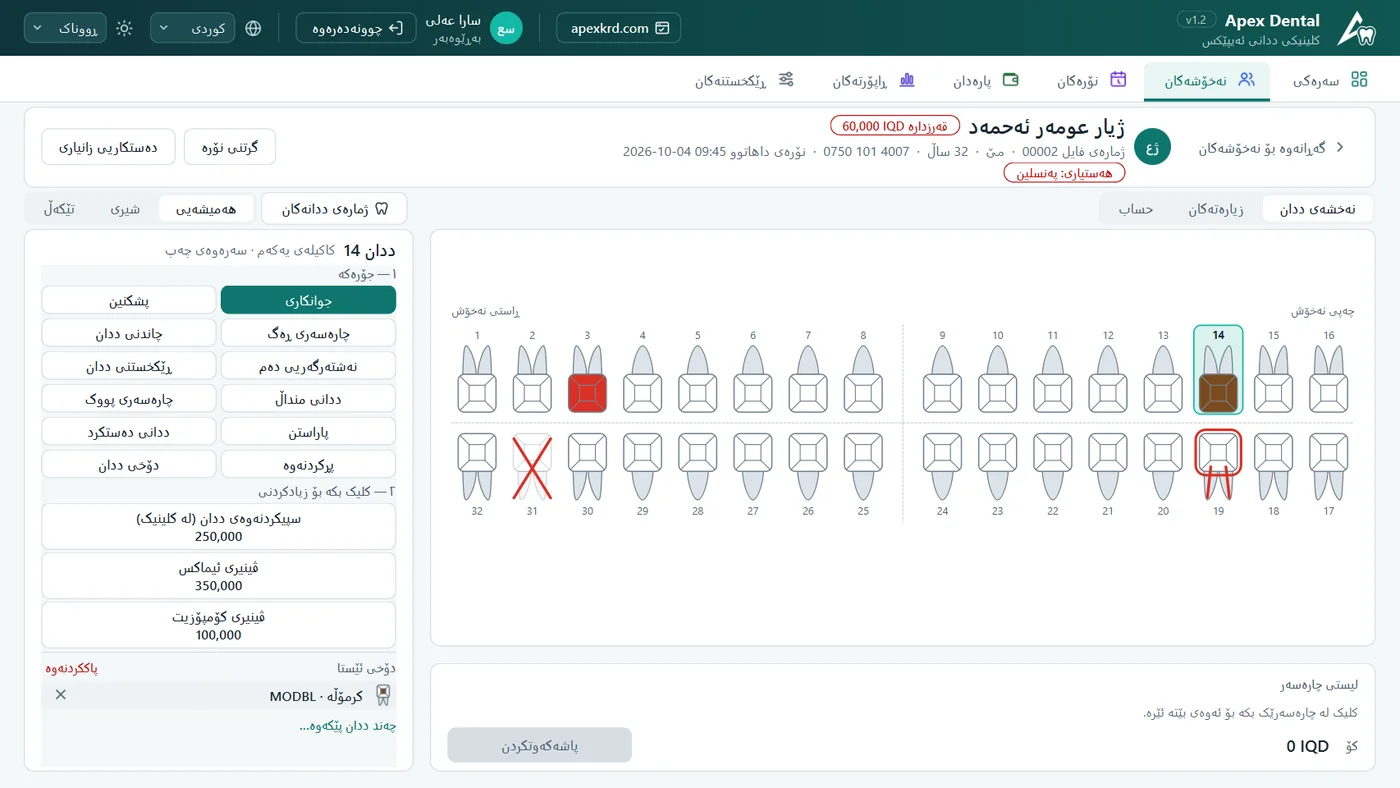Image resolution: width=1400 pixels, height=788 pixels.
Task: Add ڤینیری کۆمپۆزیت 100,000 treatment
Action: point(219,626)
